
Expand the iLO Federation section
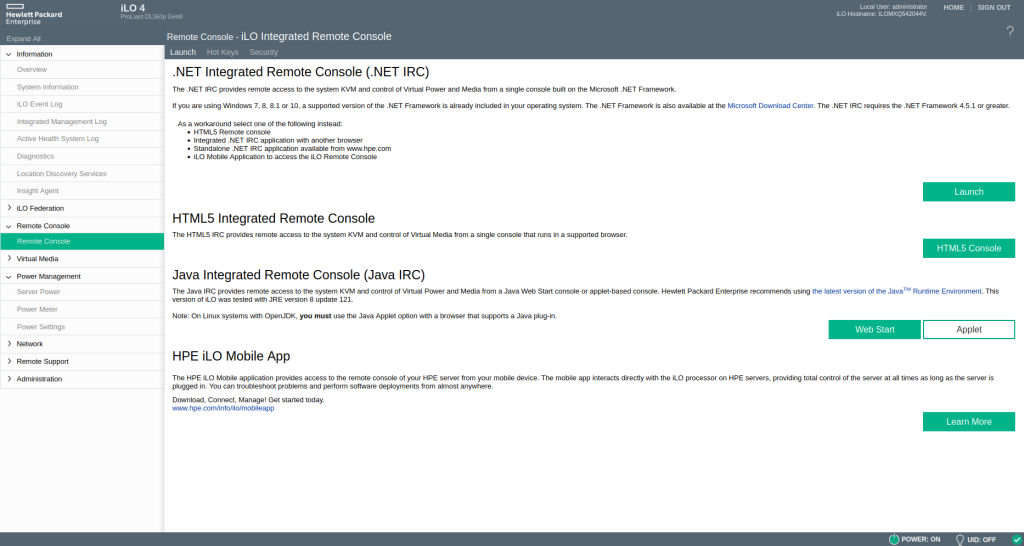click(8, 208)
